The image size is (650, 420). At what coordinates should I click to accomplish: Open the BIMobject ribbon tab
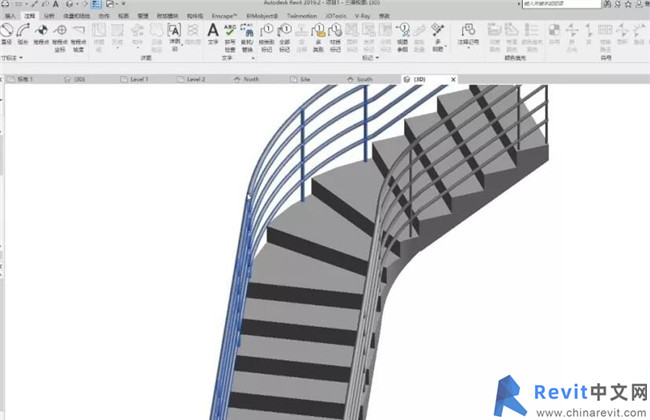pos(262,16)
